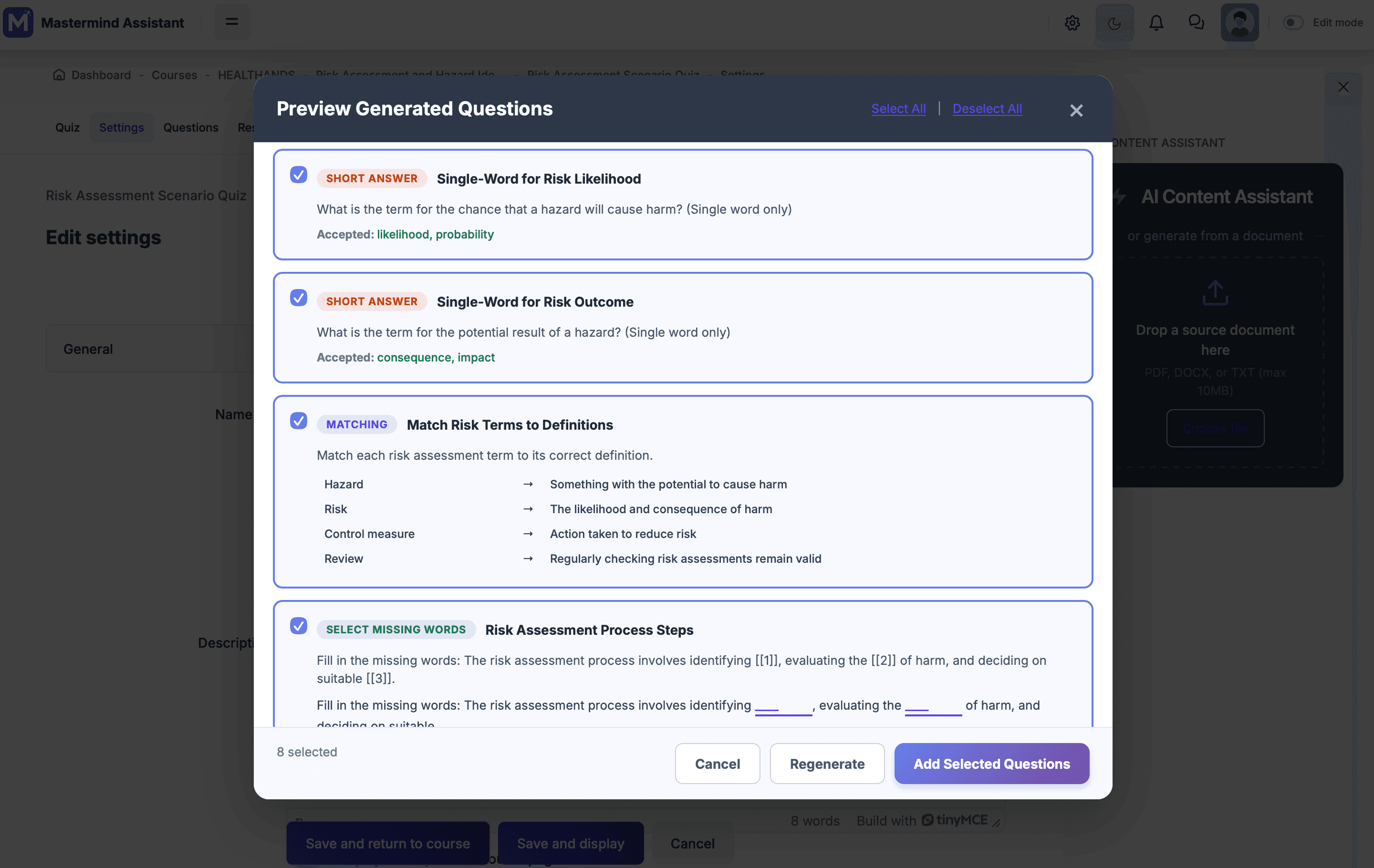Click the SELECT MISSING WORDS badge
This screenshot has width=1374, height=868.
point(396,630)
